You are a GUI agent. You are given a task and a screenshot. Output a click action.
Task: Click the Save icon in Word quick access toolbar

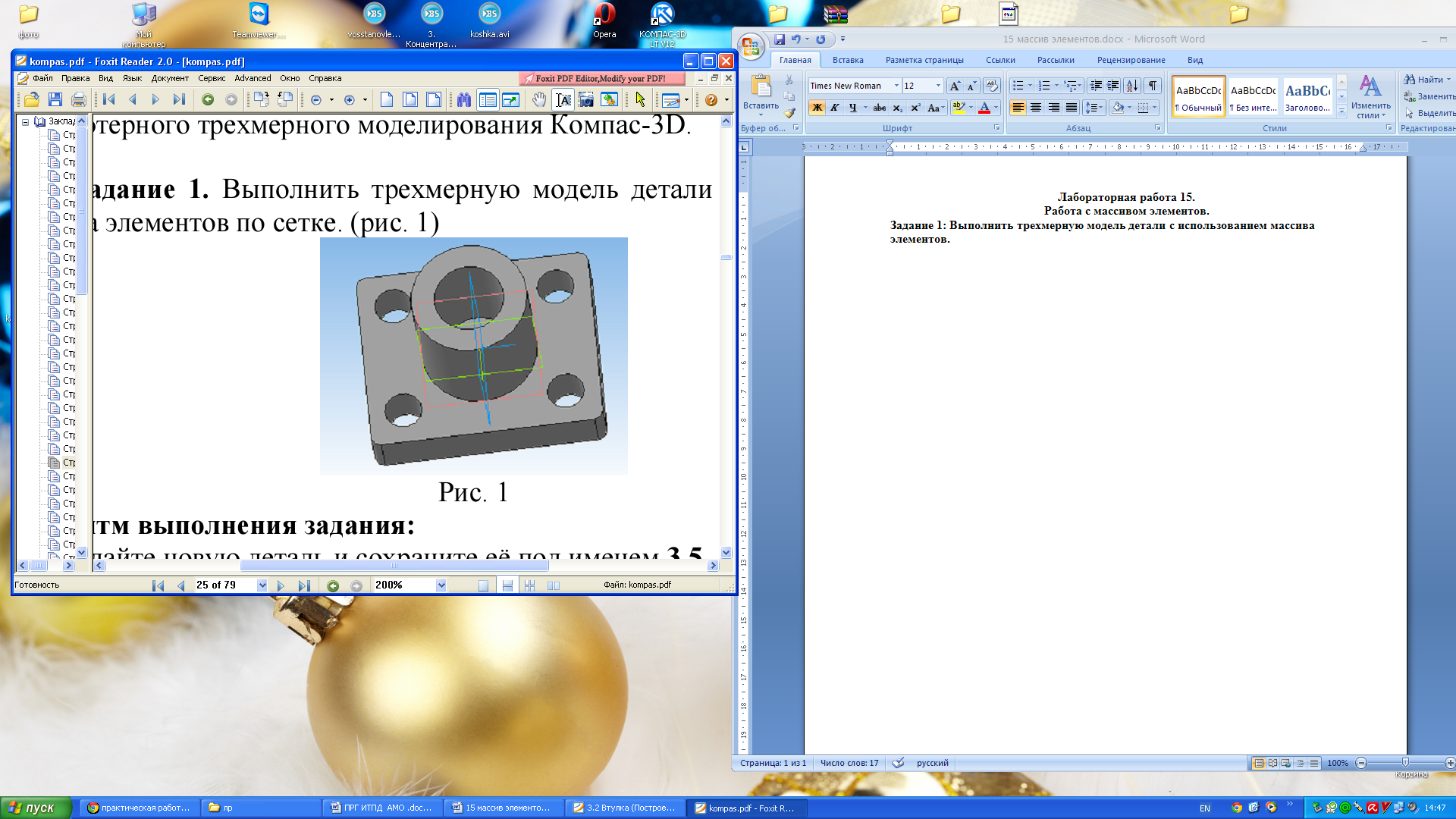779,39
